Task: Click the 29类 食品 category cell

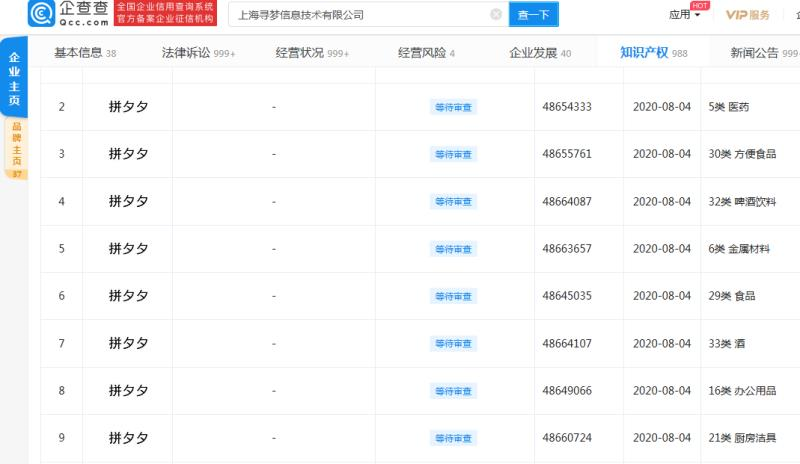Action: point(732,296)
